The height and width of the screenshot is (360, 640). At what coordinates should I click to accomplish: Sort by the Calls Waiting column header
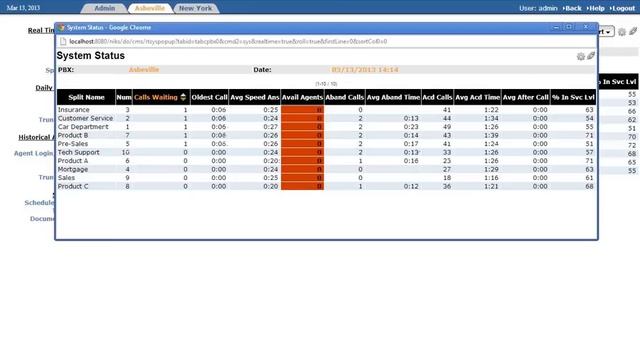pyautogui.click(x=156, y=97)
